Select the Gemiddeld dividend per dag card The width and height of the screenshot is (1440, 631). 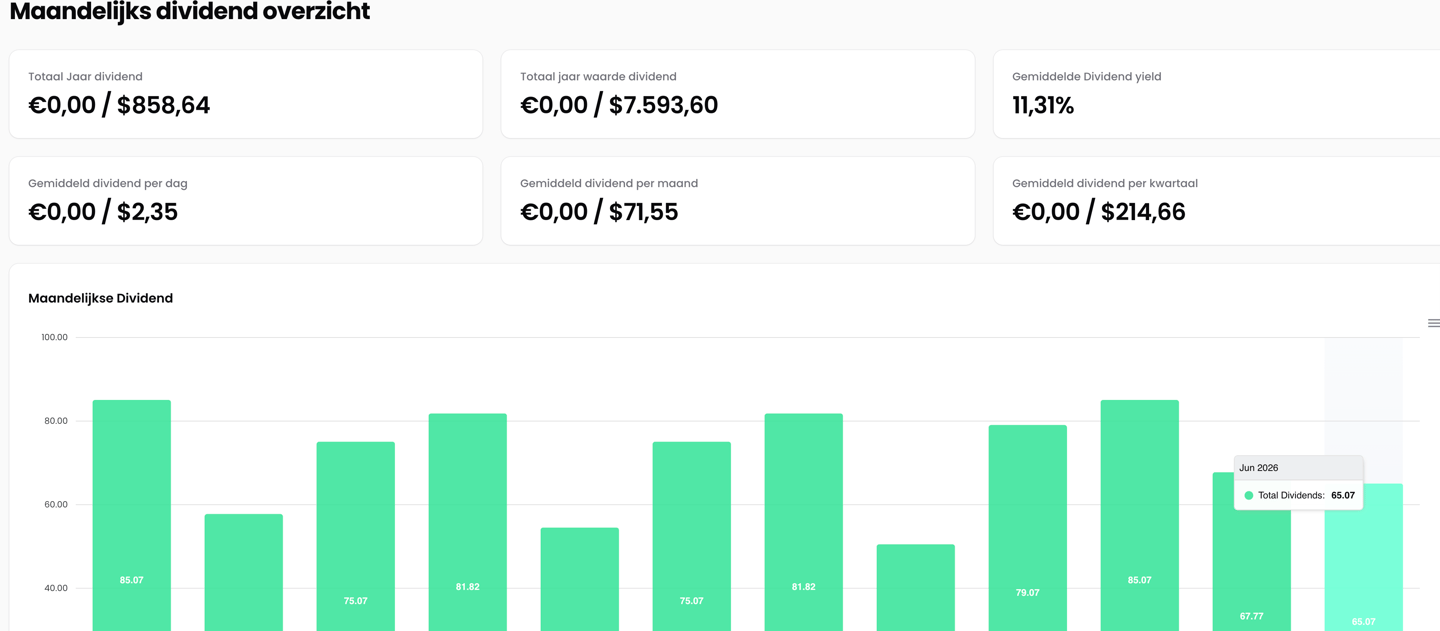click(x=245, y=200)
